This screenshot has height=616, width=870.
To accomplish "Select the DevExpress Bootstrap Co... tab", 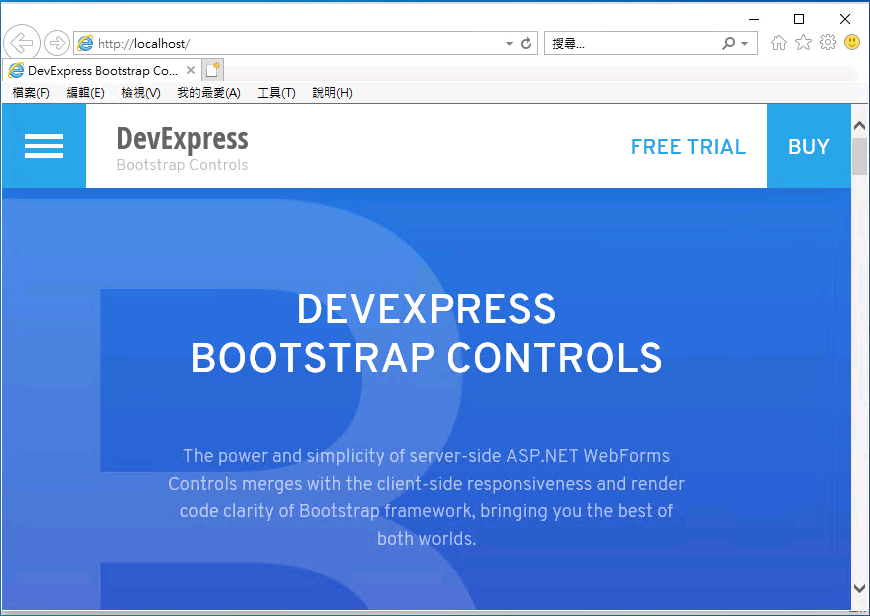I will point(103,70).
